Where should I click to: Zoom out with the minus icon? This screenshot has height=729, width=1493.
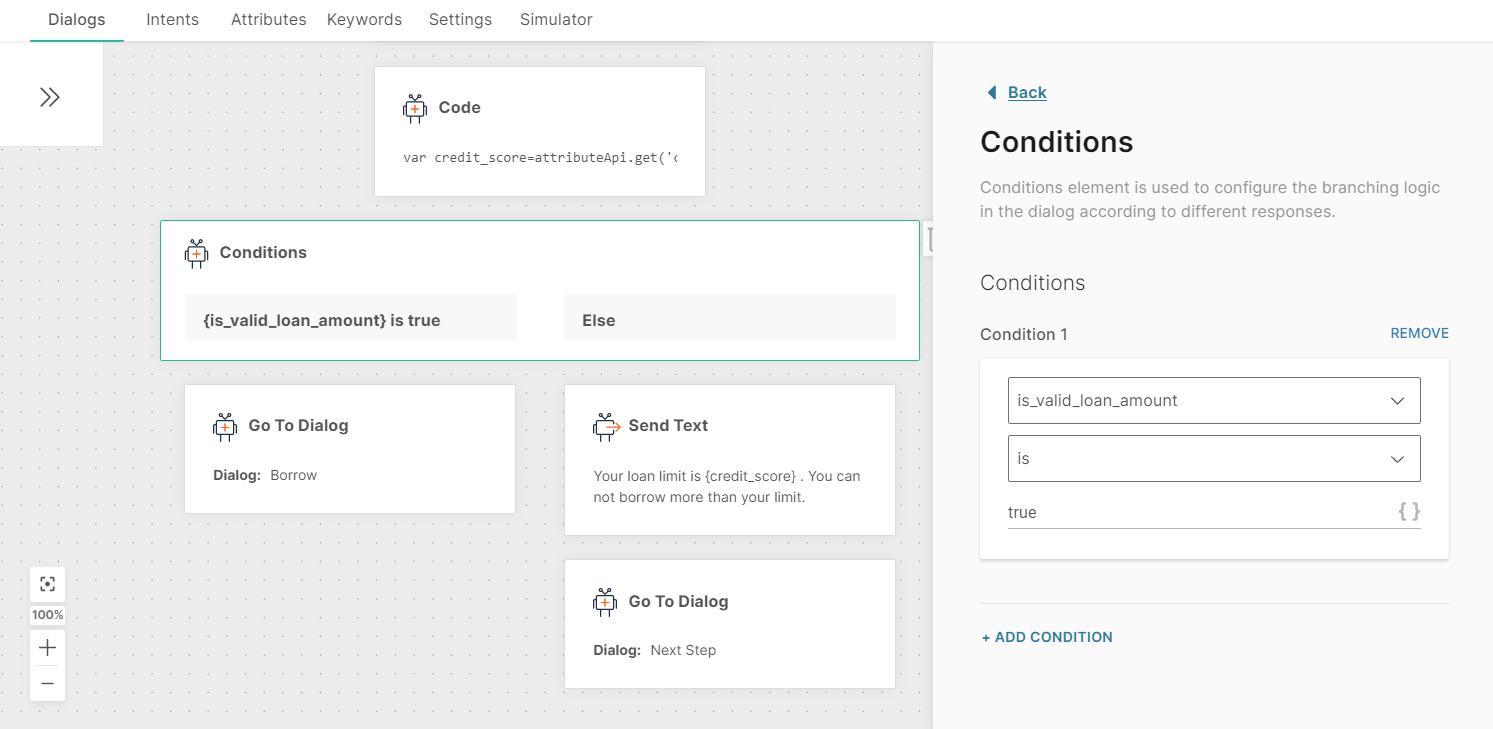pyautogui.click(x=47, y=684)
